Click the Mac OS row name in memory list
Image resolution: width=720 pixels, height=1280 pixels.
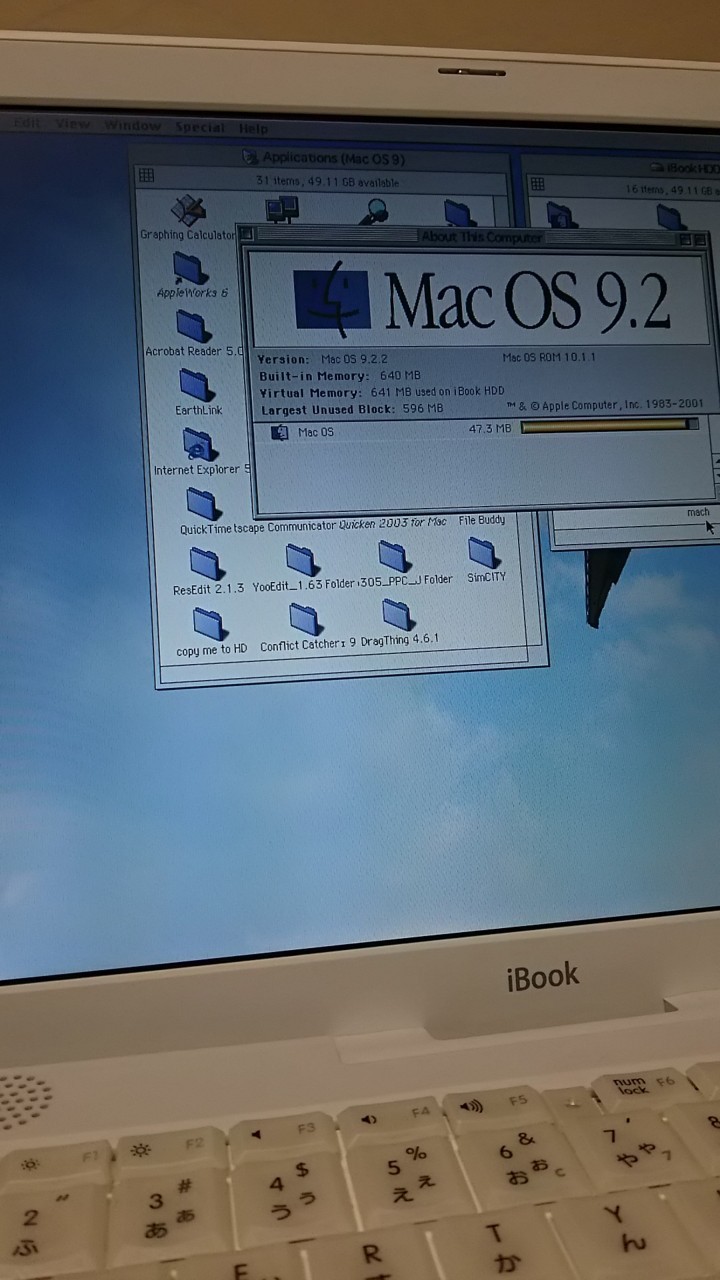(x=316, y=432)
